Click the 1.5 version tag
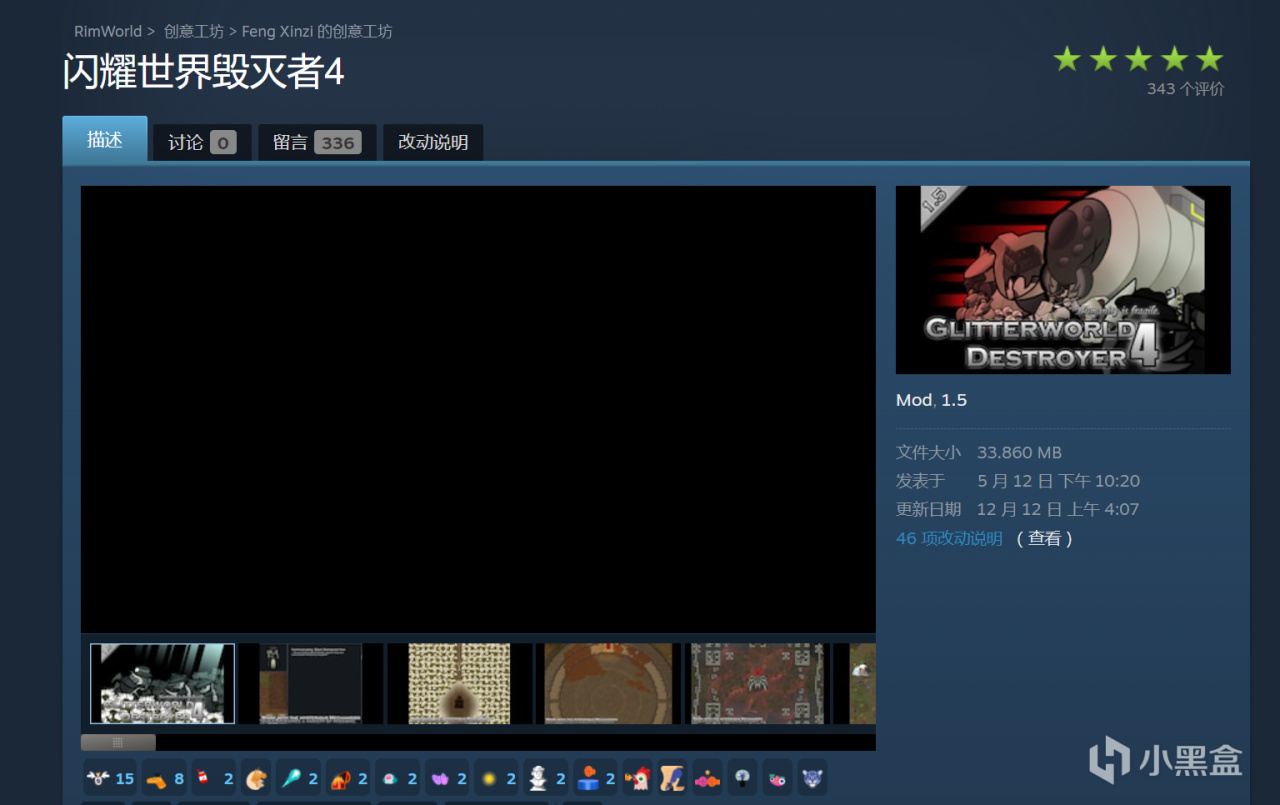 (954, 400)
